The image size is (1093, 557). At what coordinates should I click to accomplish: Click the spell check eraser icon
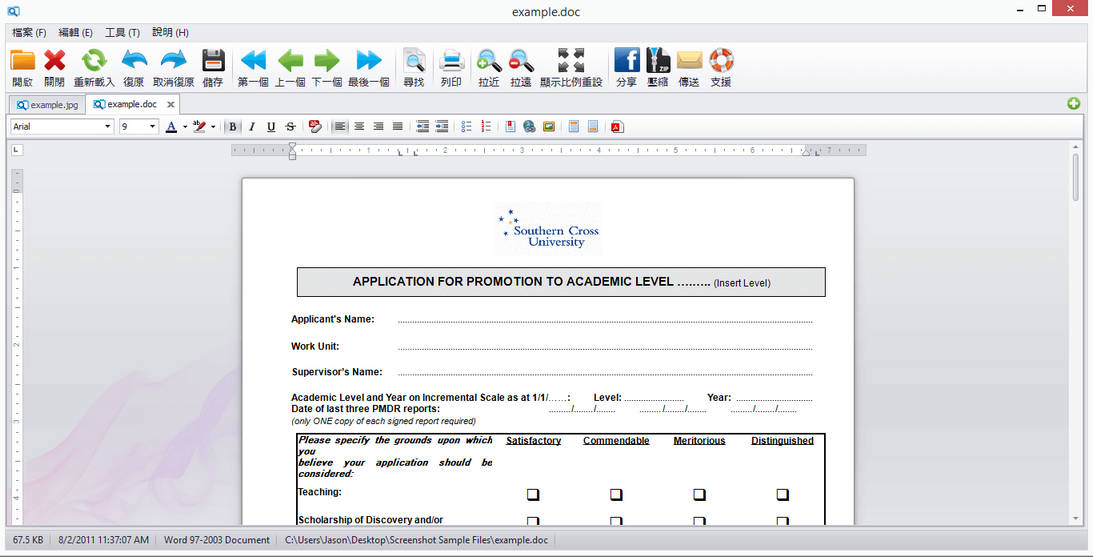(315, 126)
